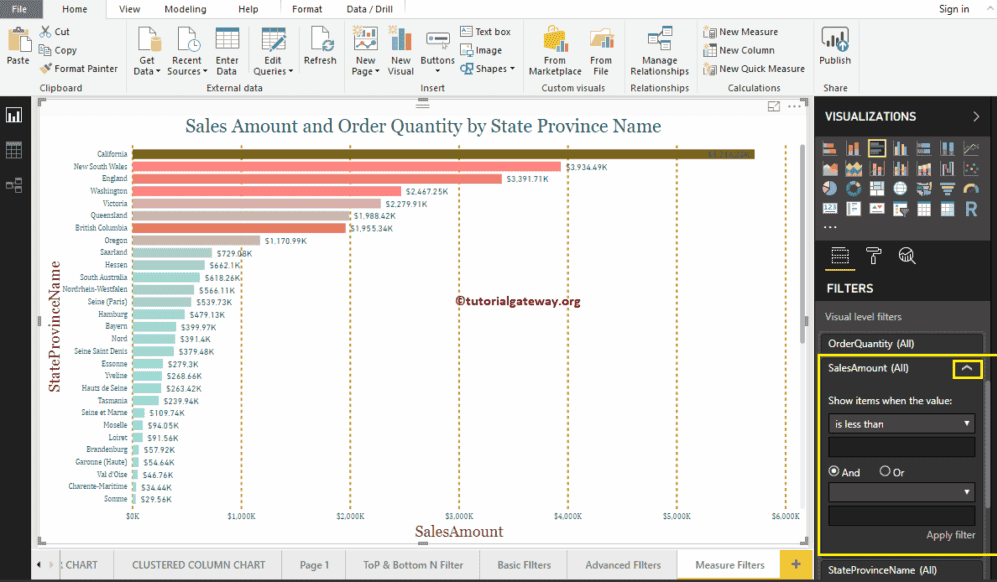Open the Advanced Filters page tab
The width and height of the screenshot is (997, 582).
(622, 565)
